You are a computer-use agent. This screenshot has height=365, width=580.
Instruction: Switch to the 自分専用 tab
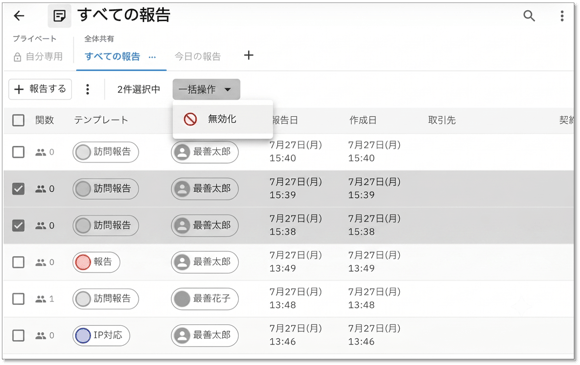[x=38, y=57]
